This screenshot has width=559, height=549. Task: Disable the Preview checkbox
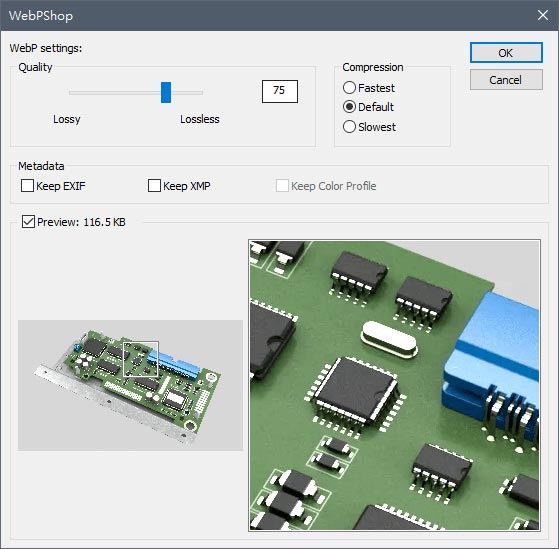point(28,222)
